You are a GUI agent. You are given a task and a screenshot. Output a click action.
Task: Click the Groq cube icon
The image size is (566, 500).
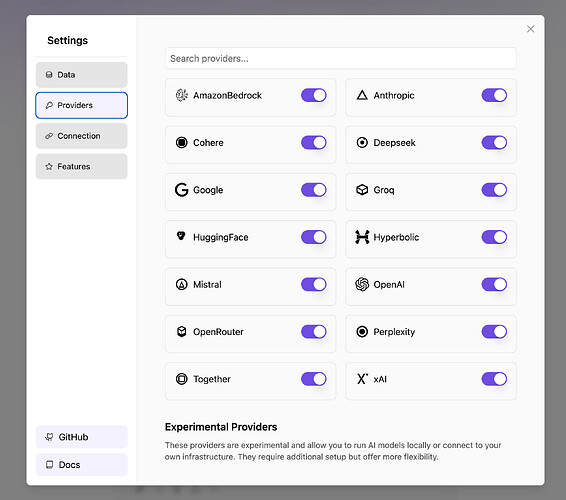click(362, 190)
